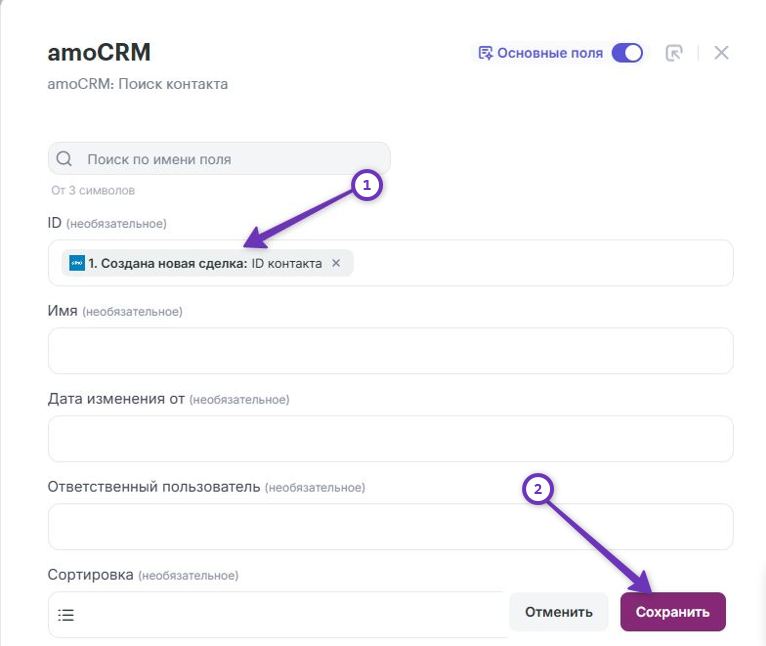766x646 pixels.
Task: Click the Основные поля form icon
Action: tap(485, 53)
